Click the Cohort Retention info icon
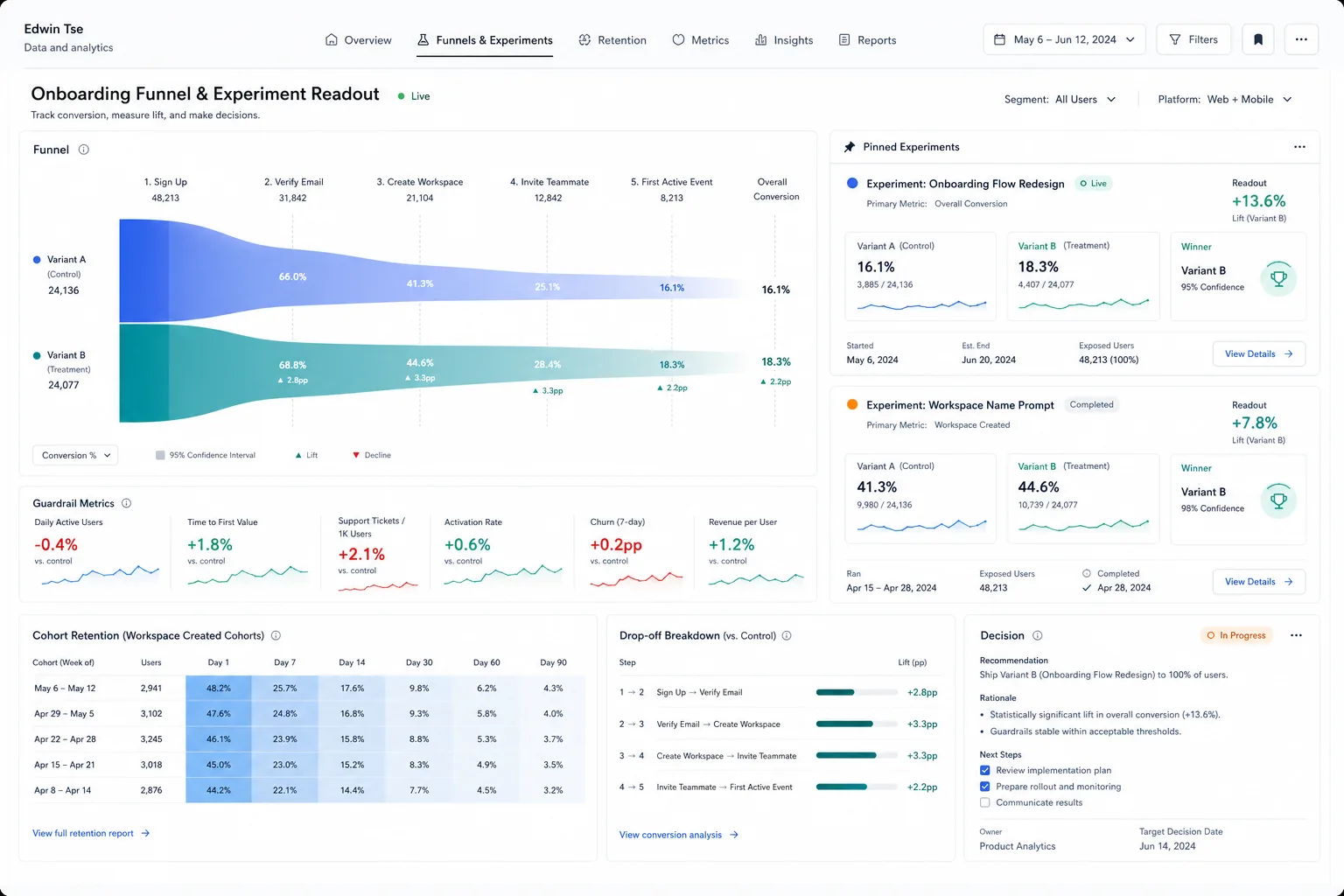Viewport: 1344px width, 896px height. (x=276, y=635)
